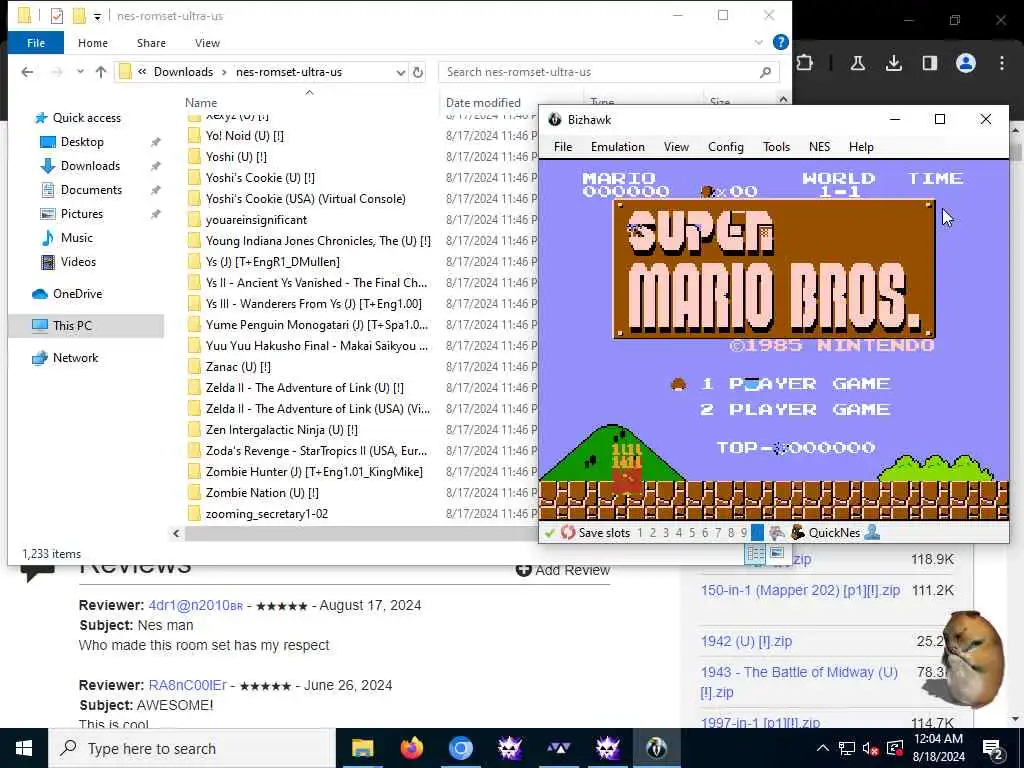Open Quick Access Toolbar customize dropdown
Viewport: 1024px width, 768px height.
tap(97, 16)
